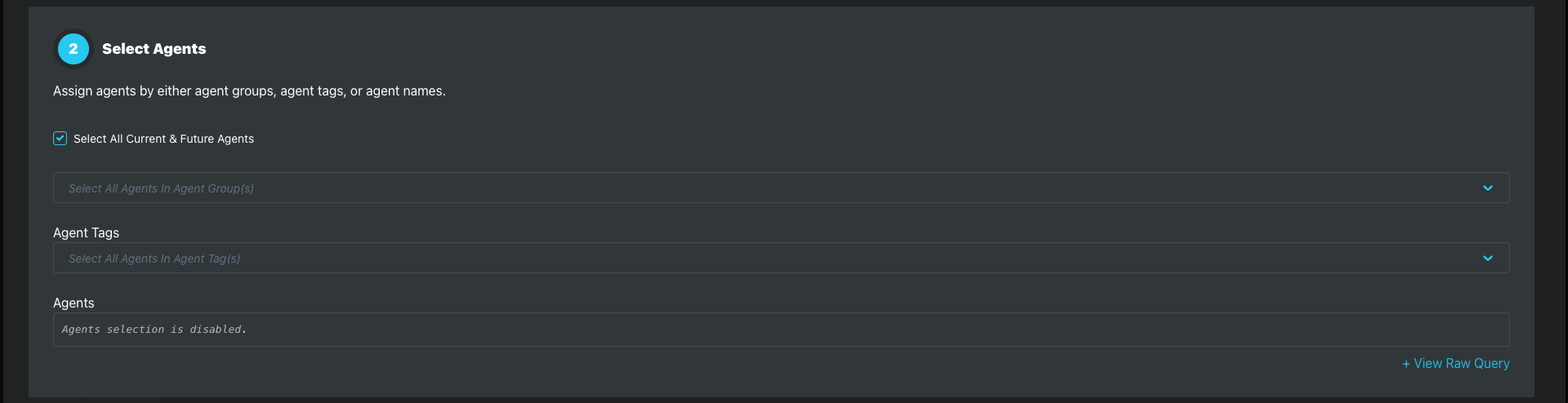Open the Select All Agents In Agent Group(s) combo box
The width and height of the screenshot is (1568, 403).
coord(782,188)
